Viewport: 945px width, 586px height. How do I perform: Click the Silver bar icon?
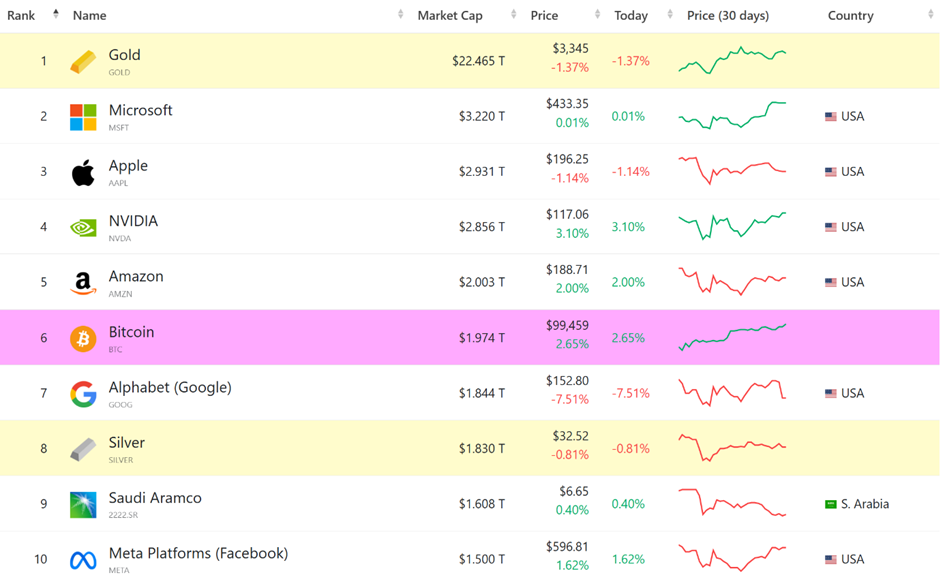click(83, 449)
